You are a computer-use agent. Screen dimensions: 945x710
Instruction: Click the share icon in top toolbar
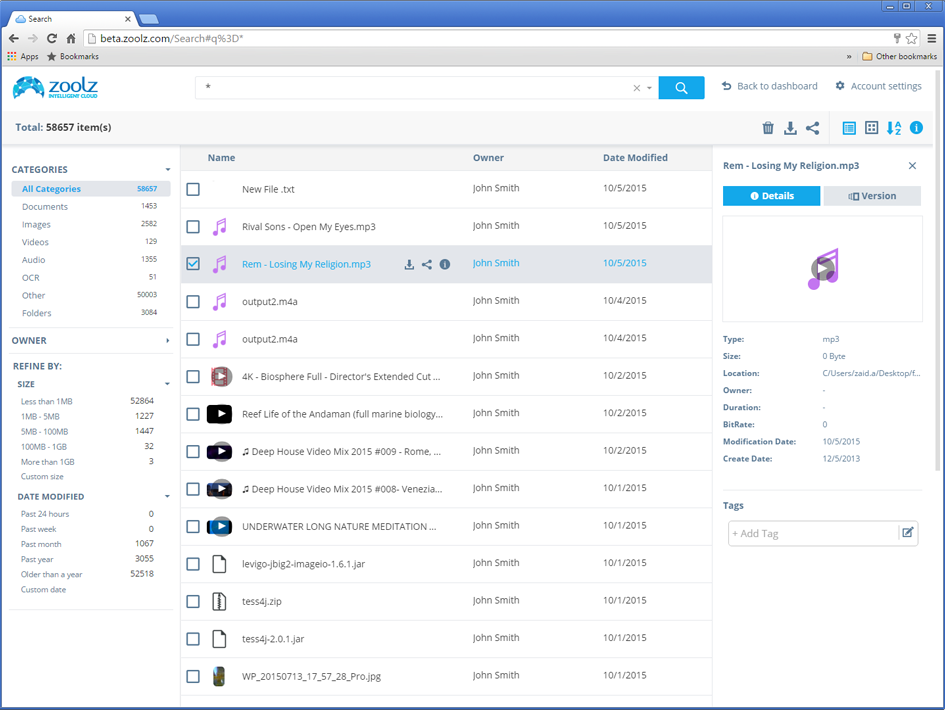pyautogui.click(x=812, y=128)
